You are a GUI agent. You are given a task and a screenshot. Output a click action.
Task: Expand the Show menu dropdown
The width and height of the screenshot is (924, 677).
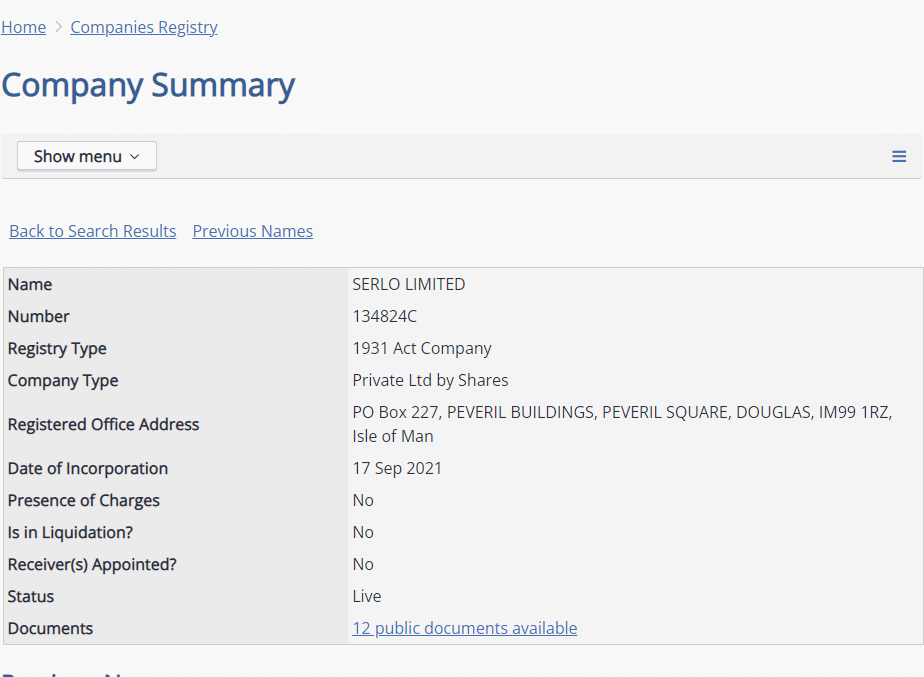point(87,156)
